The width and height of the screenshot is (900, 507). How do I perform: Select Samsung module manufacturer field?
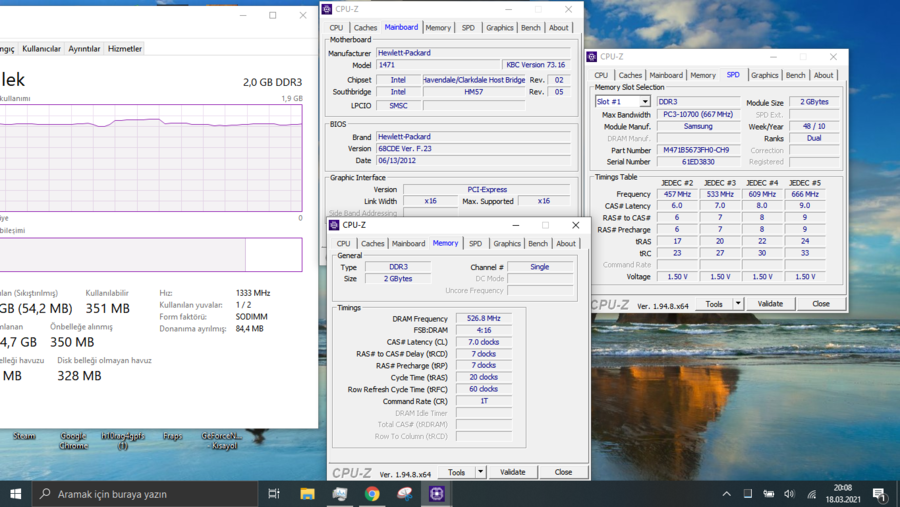[x=698, y=126]
